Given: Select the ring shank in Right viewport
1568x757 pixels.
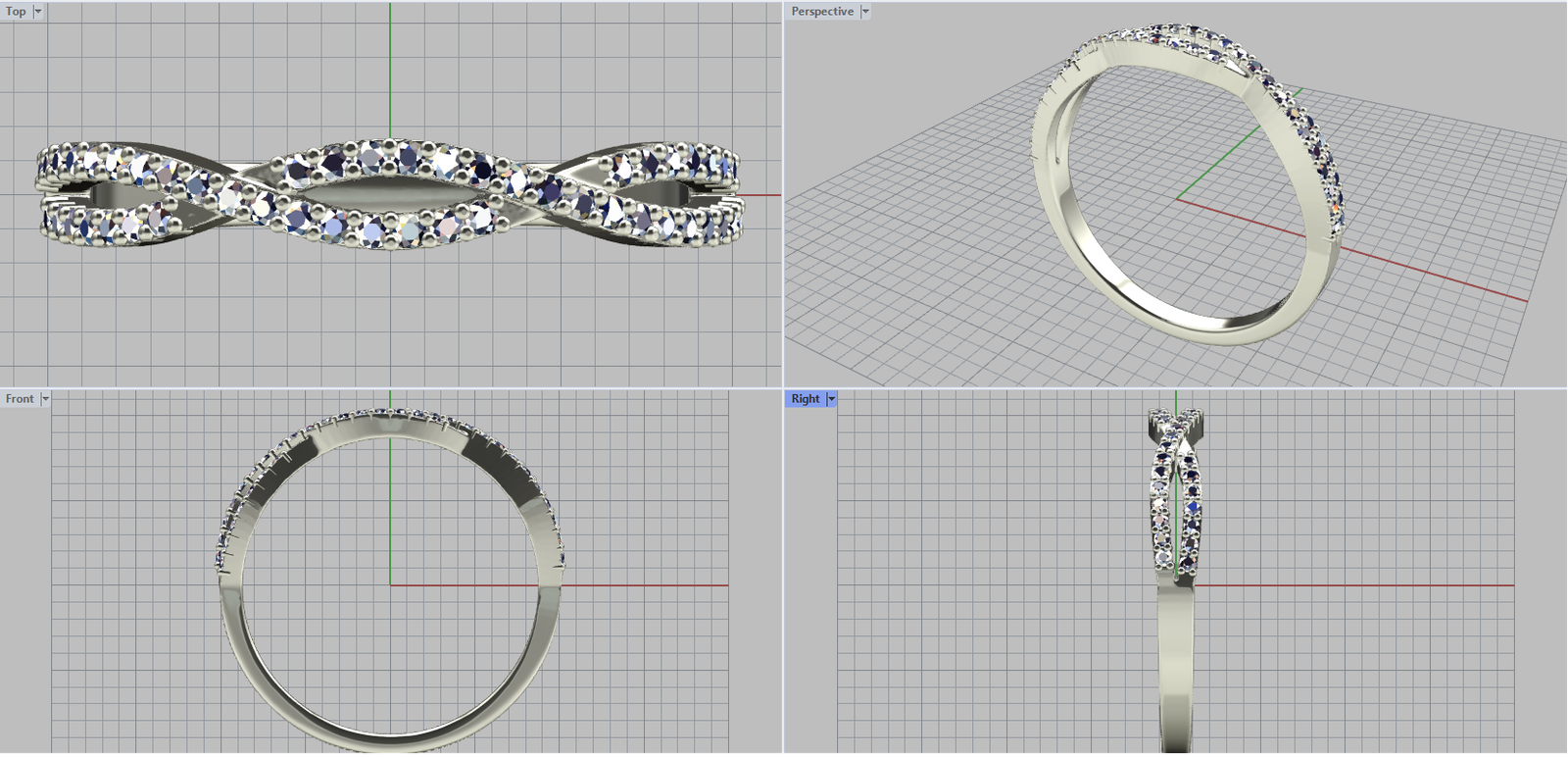Looking at the screenshot, I should click(1176, 667).
